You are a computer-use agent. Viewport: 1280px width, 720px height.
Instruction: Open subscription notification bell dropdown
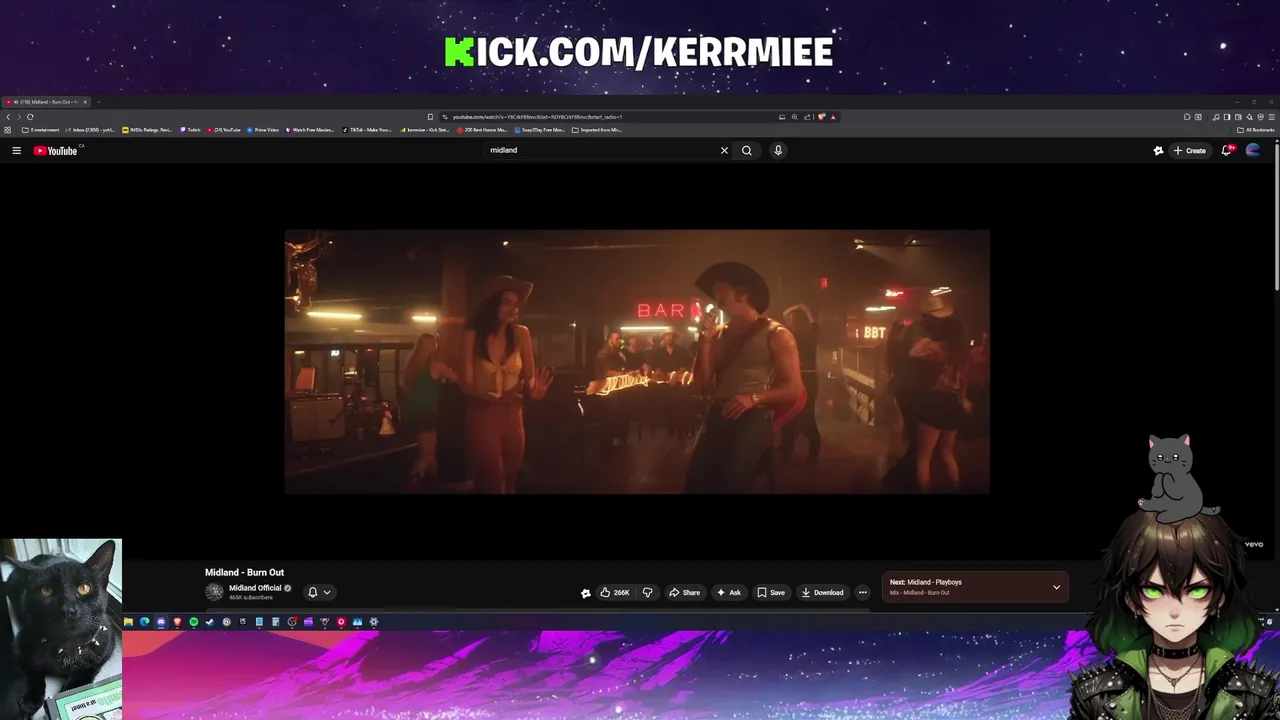319,592
